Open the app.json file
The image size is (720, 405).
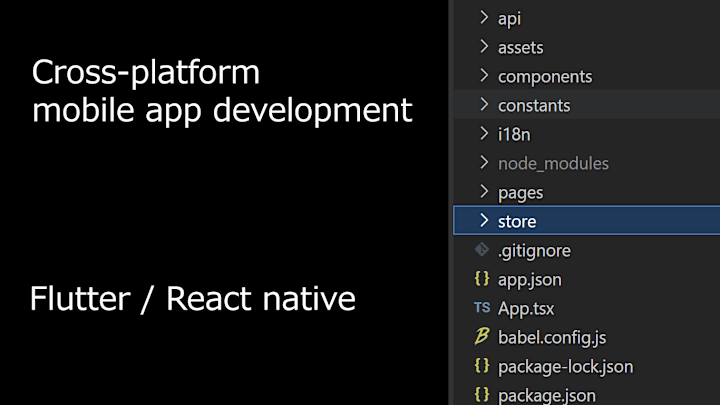pos(530,280)
